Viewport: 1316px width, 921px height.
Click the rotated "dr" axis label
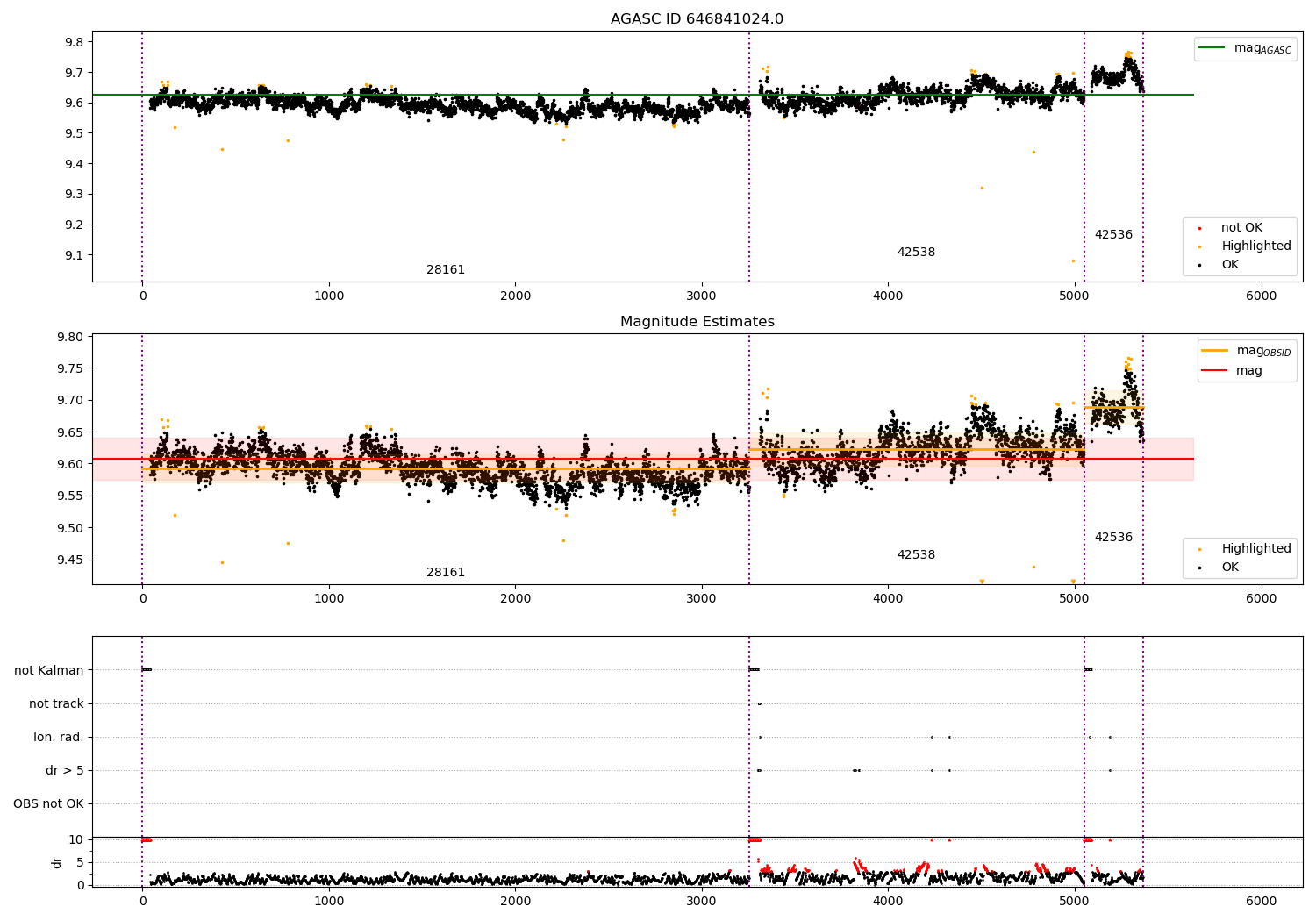tap(57, 862)
